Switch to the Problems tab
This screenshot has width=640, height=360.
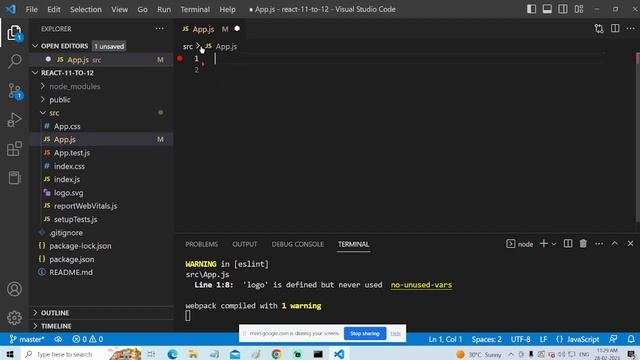pos(202,244)
